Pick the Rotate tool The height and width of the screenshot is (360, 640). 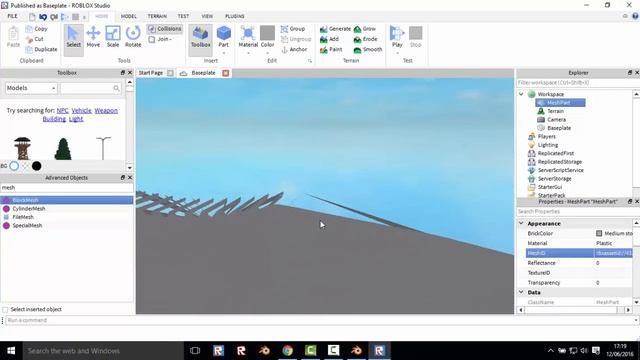coord(133,37)
